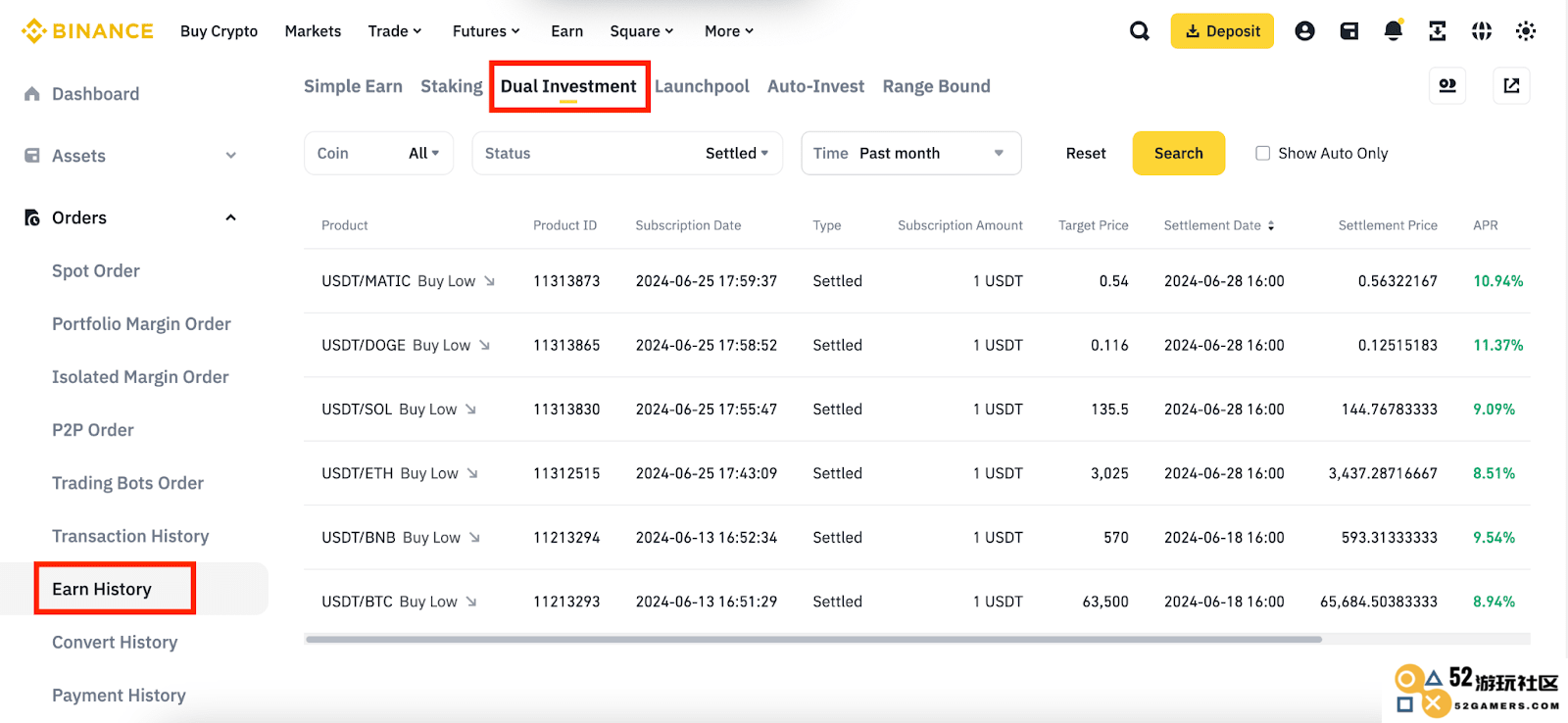The height and width of the screenshot is (723, 1568).
Task: Click Product ID 11213294 cell
Action: click(566, 538)
